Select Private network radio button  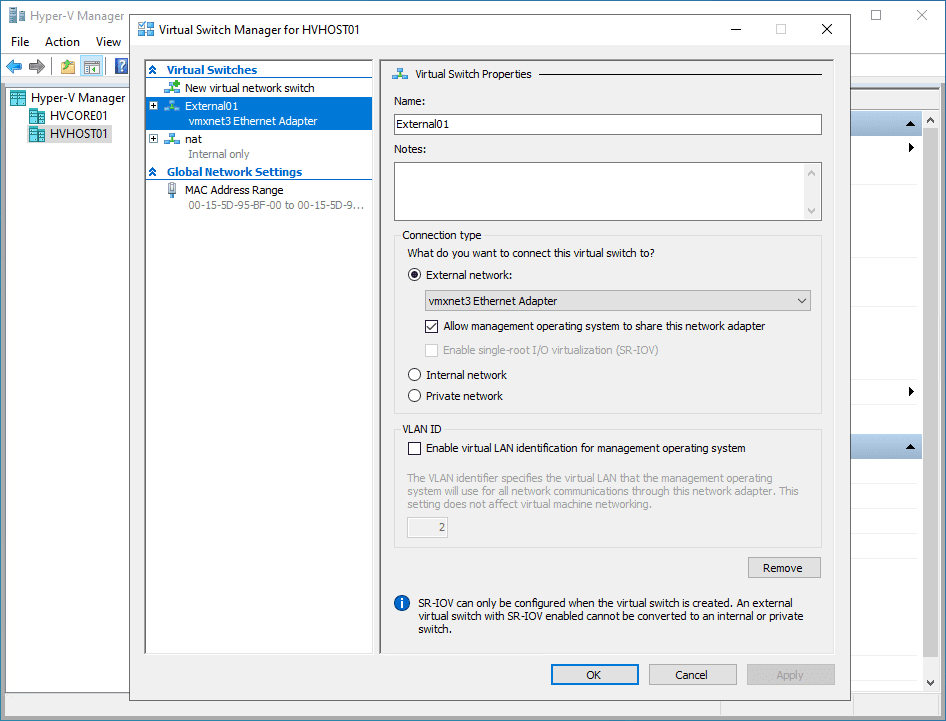pyautogui.click(x=414, y=396)
